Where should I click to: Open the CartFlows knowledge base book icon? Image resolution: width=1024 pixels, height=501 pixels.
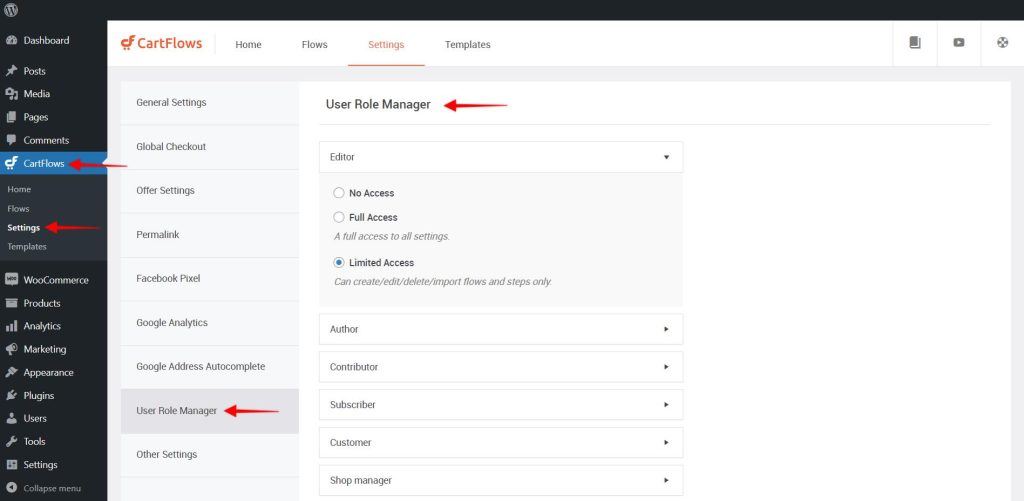point(915,43)
